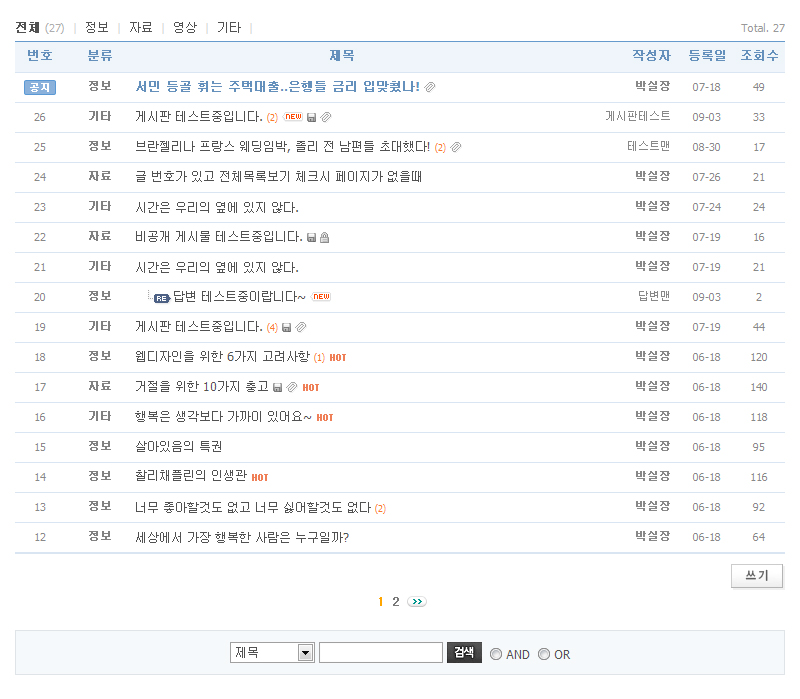Screen dimensions: 800x699
Task: Select the OR search radio button
Action: click(544, 654)
